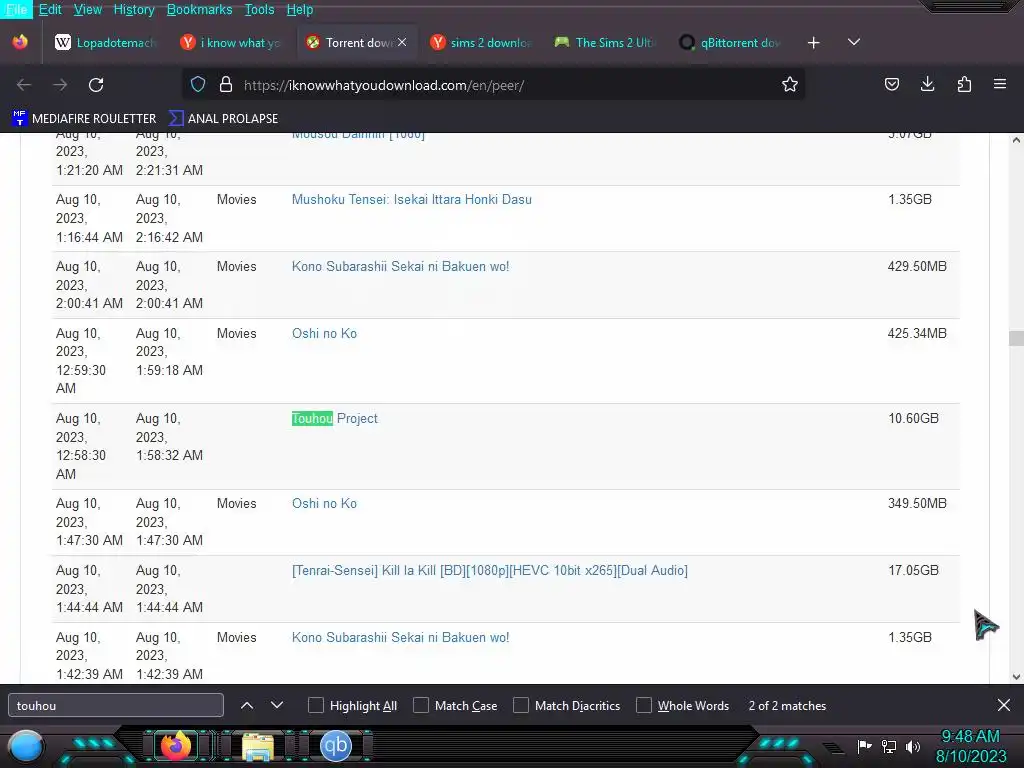The image size is (1024, 768).
Task: Open the 425.34MB Oshi no Ko link
Action: tap(324, 334)
